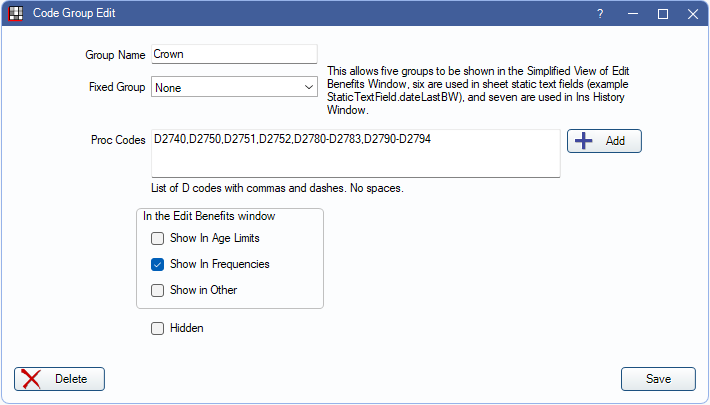The image size is (710, 405).
Task: Maximize the Code Group Edit window
Action: pos(663,15)
